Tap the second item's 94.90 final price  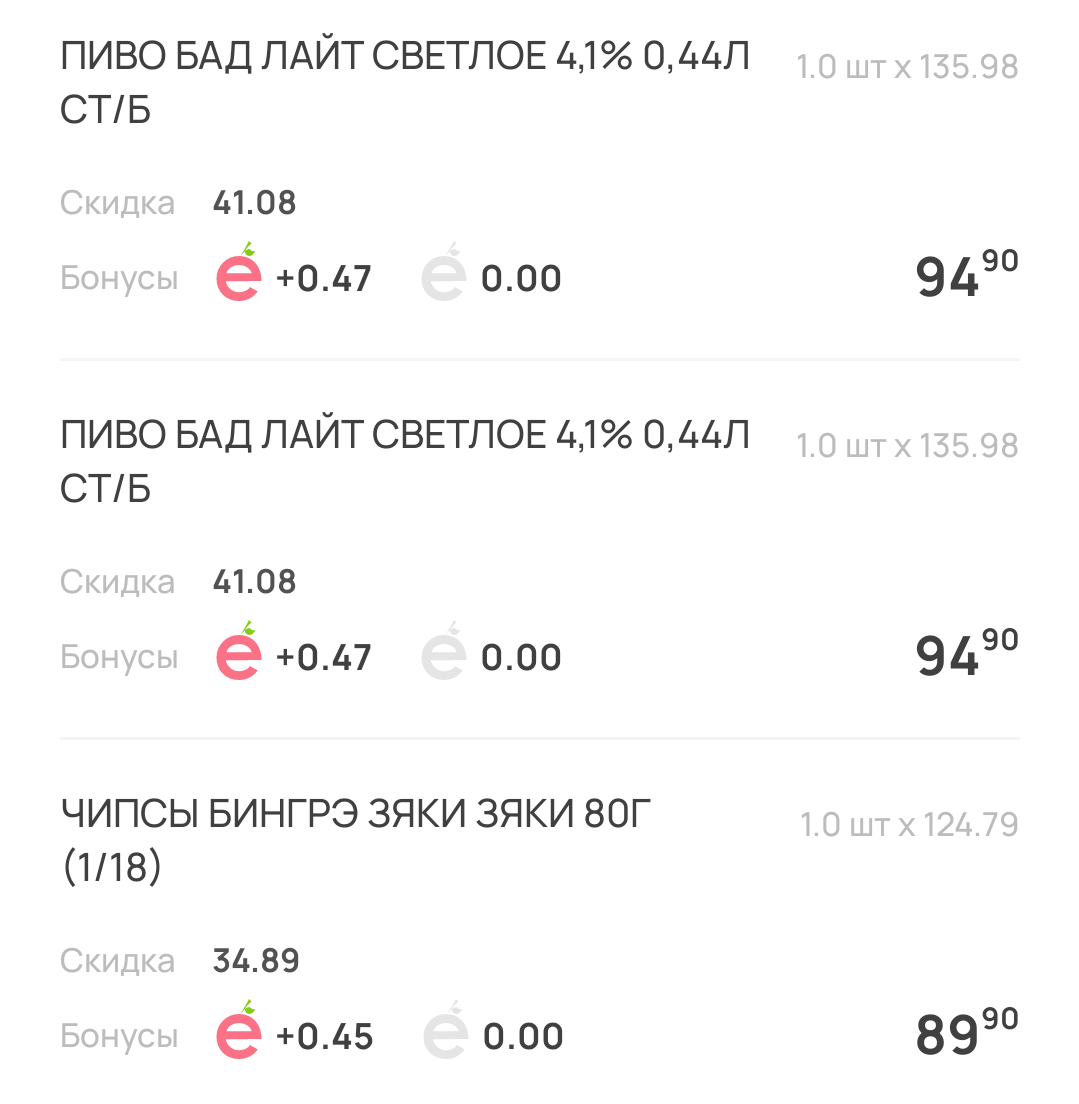pos(967,653)
